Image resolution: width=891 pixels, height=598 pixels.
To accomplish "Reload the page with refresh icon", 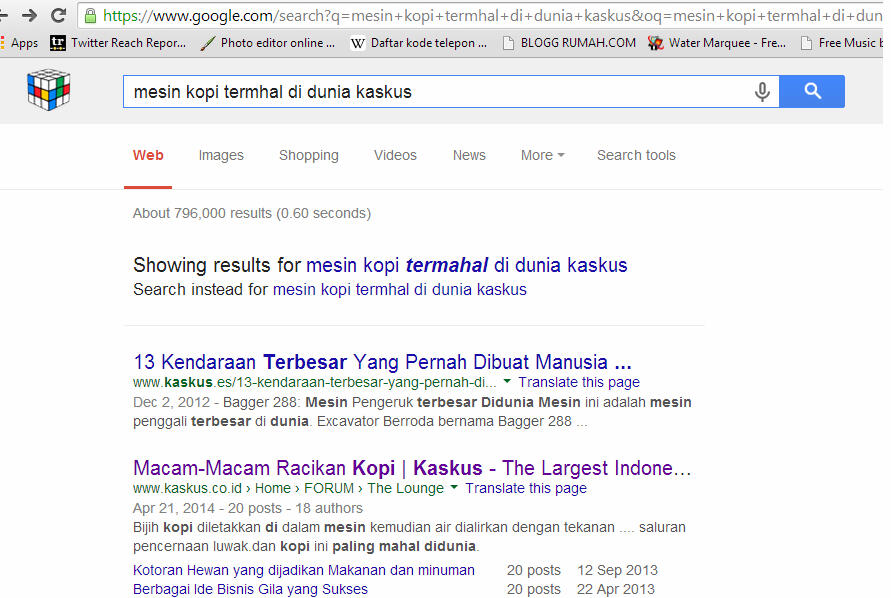I will [x=58, y=15].
